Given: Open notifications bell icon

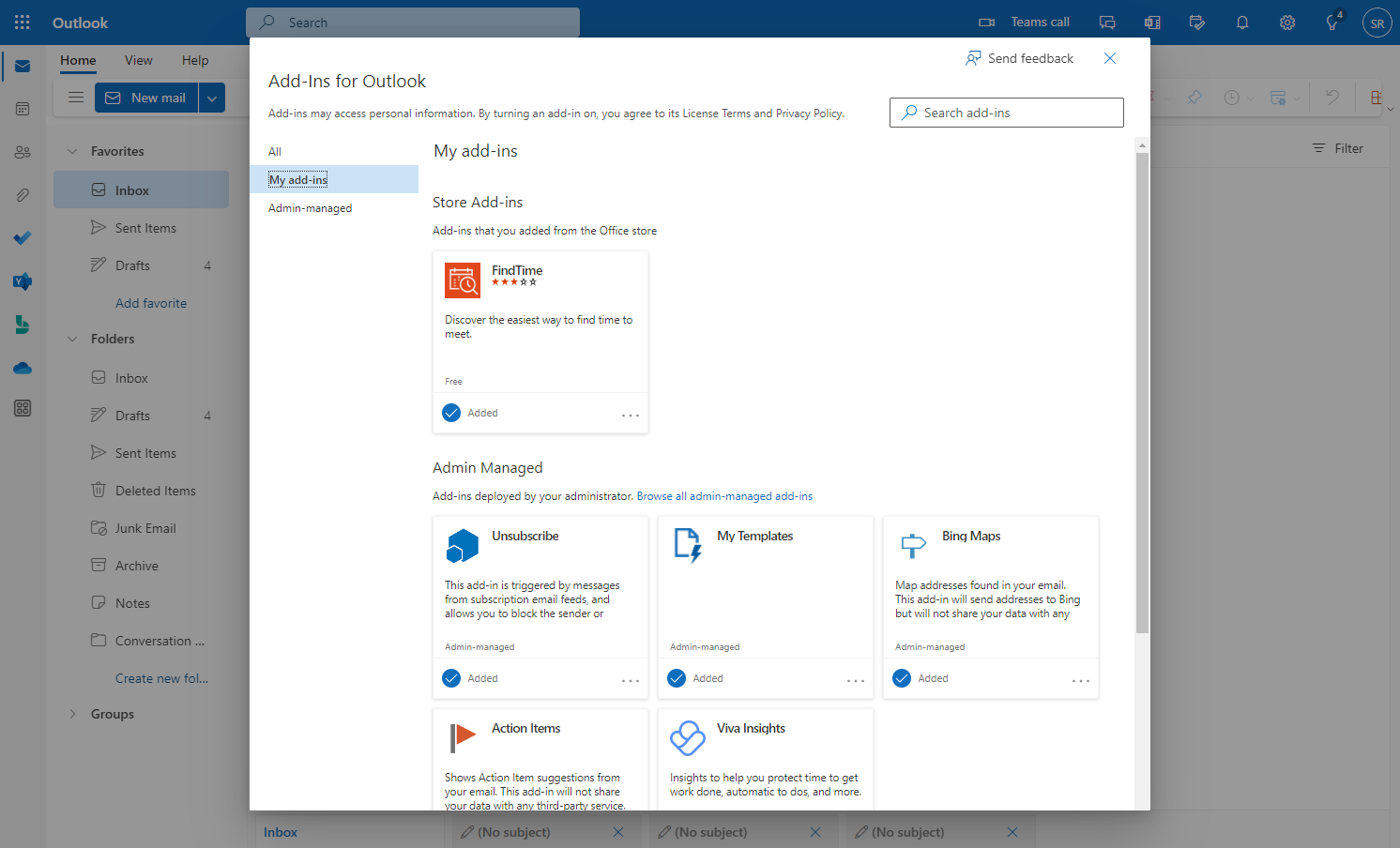Looking at the screenshot, I should click(x=1242, y=23).
